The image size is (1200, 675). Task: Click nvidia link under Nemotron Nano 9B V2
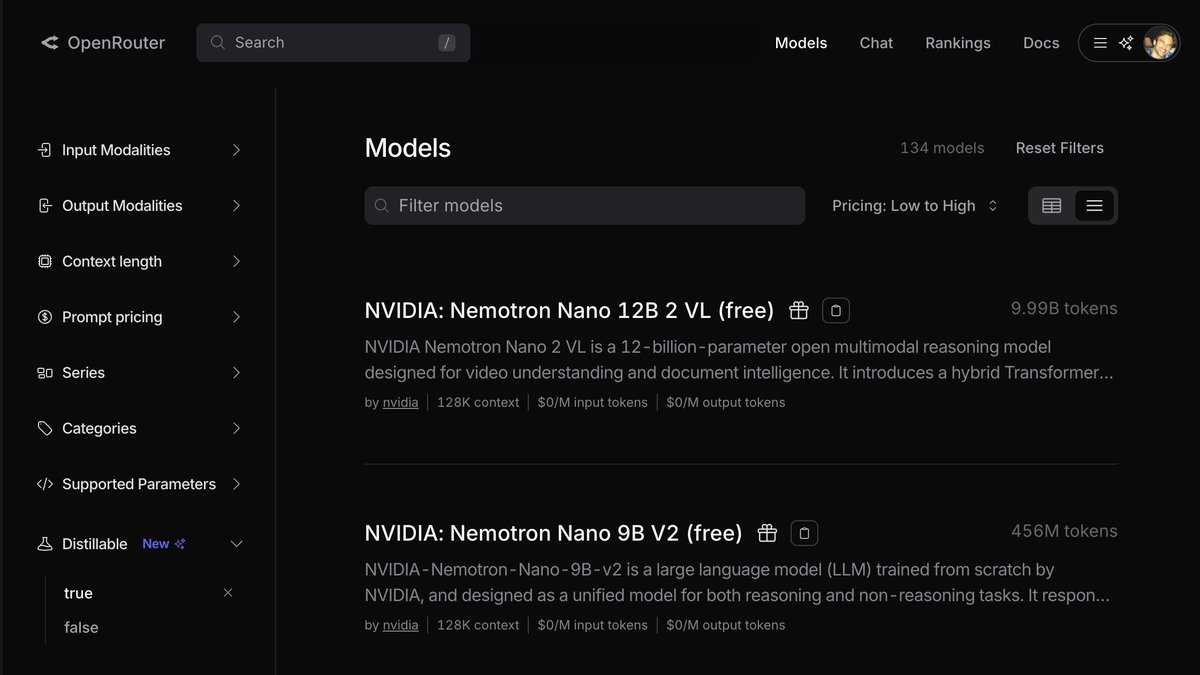pos(401,625)
